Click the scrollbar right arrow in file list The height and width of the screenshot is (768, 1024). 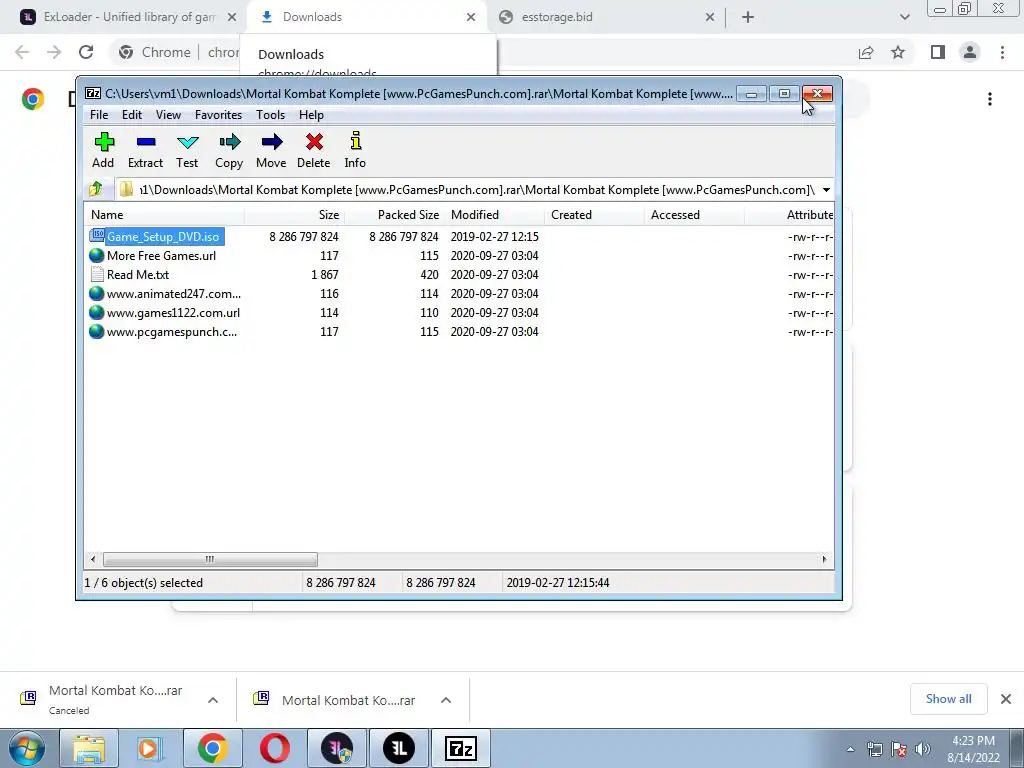point(824,559)
